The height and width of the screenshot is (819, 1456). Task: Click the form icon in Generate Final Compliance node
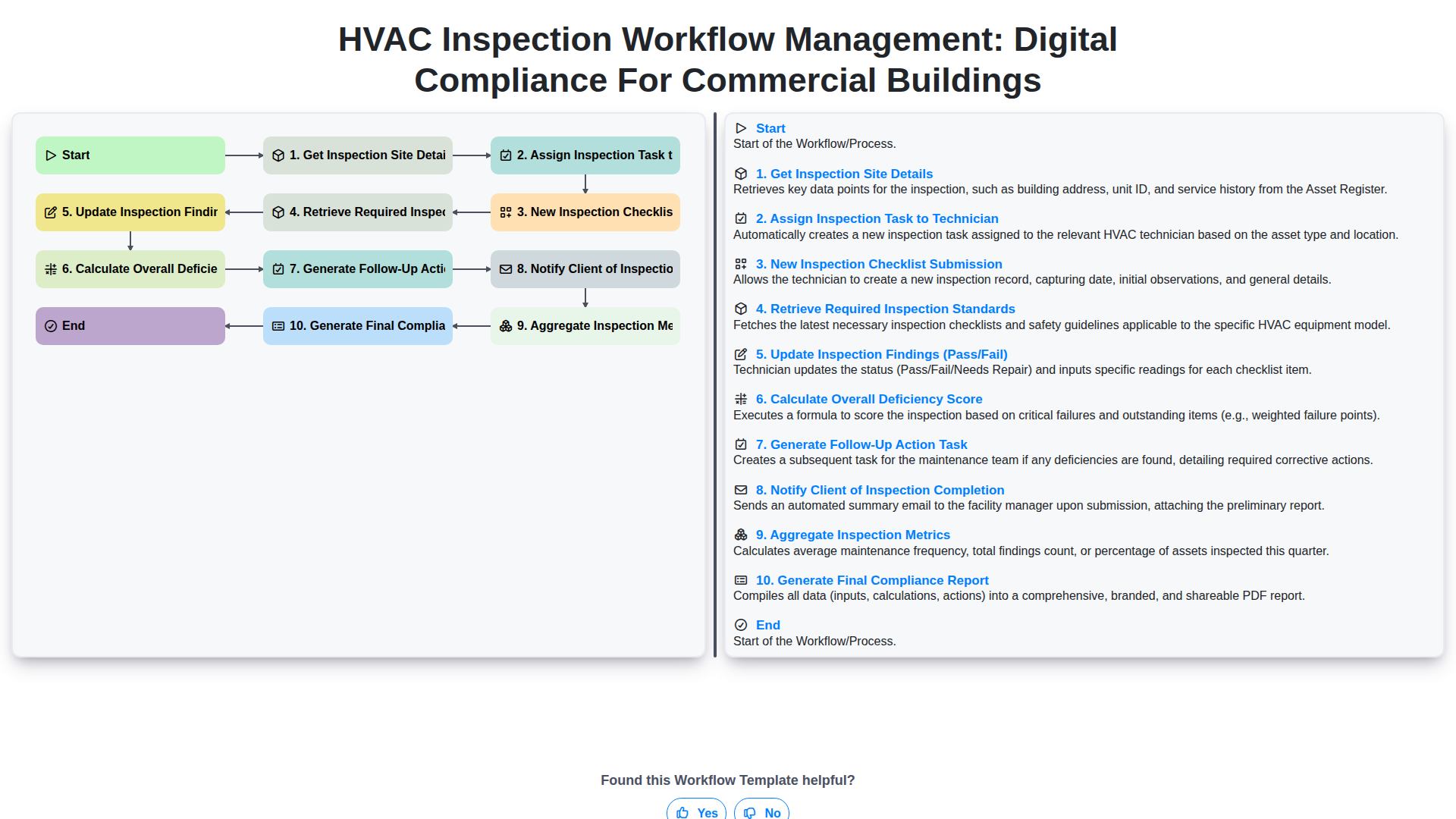pyautogui.click(x=278, y=326)
